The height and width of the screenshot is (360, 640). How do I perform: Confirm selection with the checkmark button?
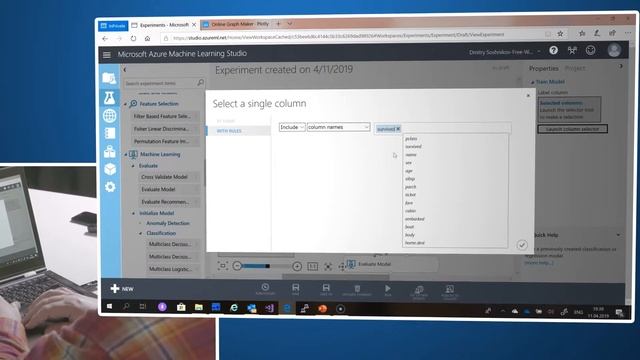click(x=522, y=244)
